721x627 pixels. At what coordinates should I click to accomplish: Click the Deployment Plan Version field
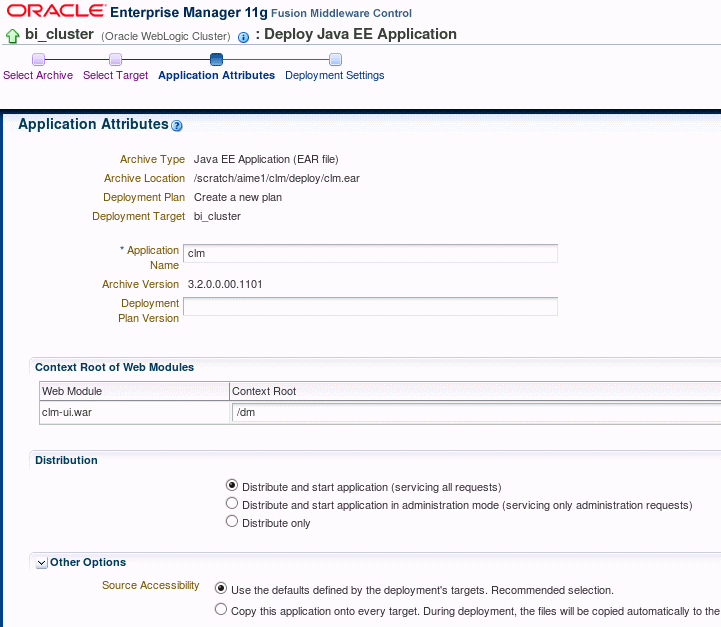coord(370,307)
